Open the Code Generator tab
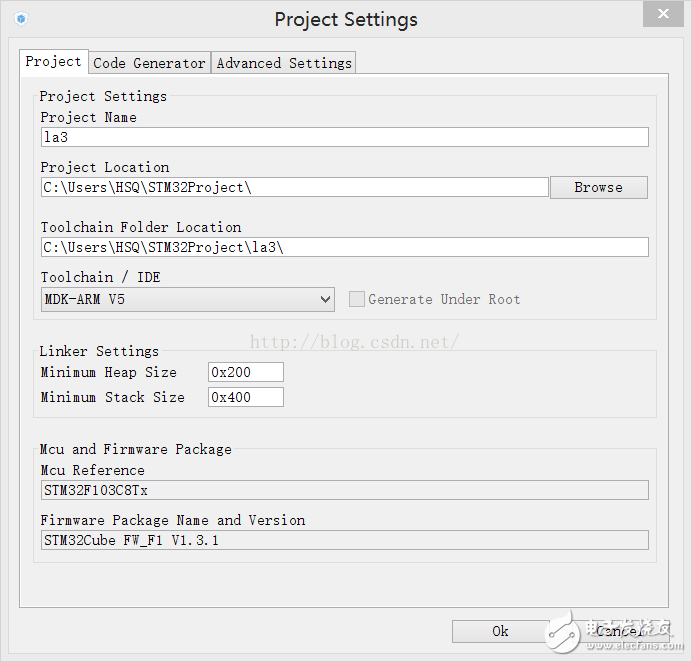The image size is (692, 662). 149,63
